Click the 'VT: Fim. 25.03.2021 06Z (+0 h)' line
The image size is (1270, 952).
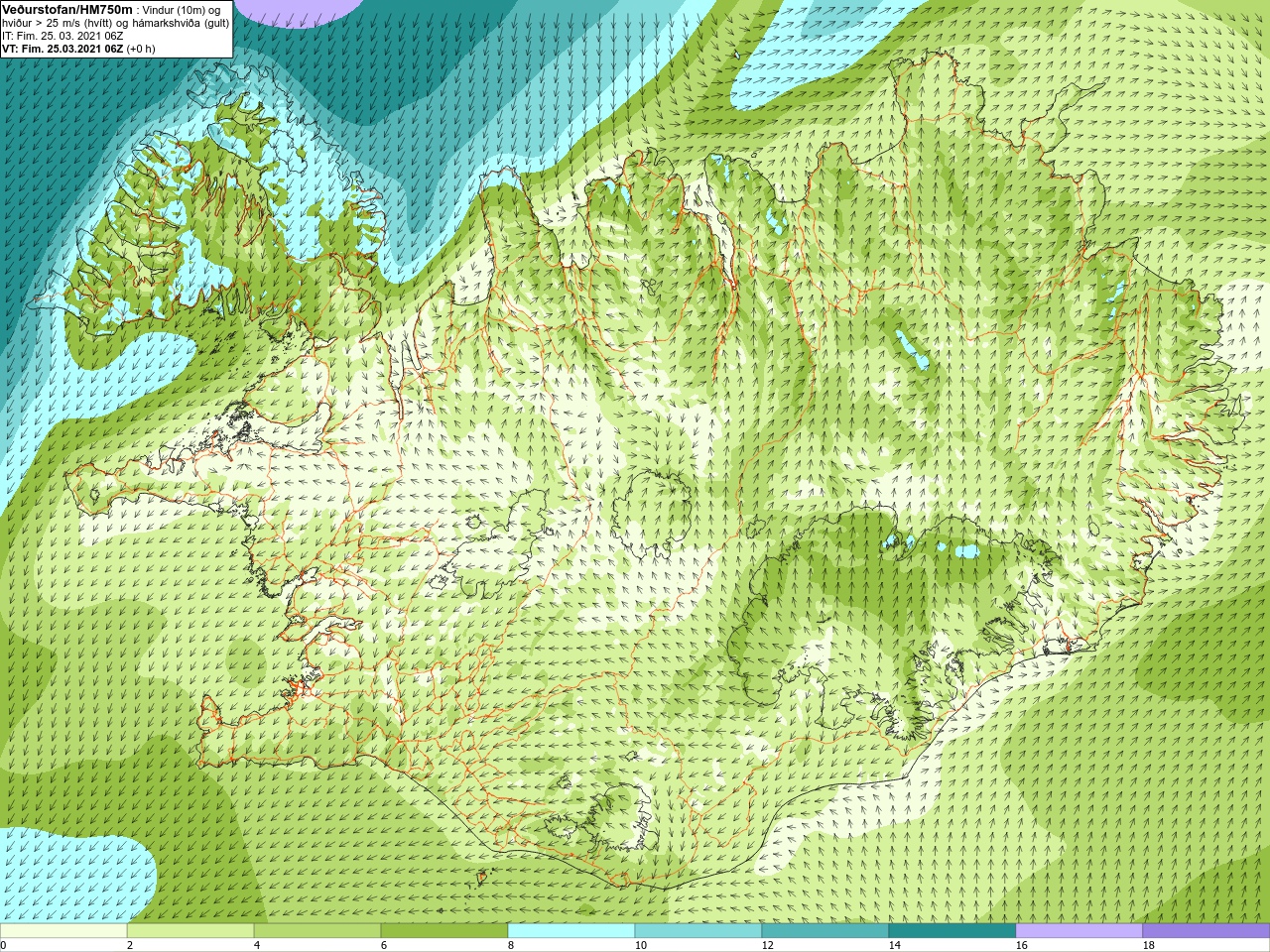(x=78, y=49)
